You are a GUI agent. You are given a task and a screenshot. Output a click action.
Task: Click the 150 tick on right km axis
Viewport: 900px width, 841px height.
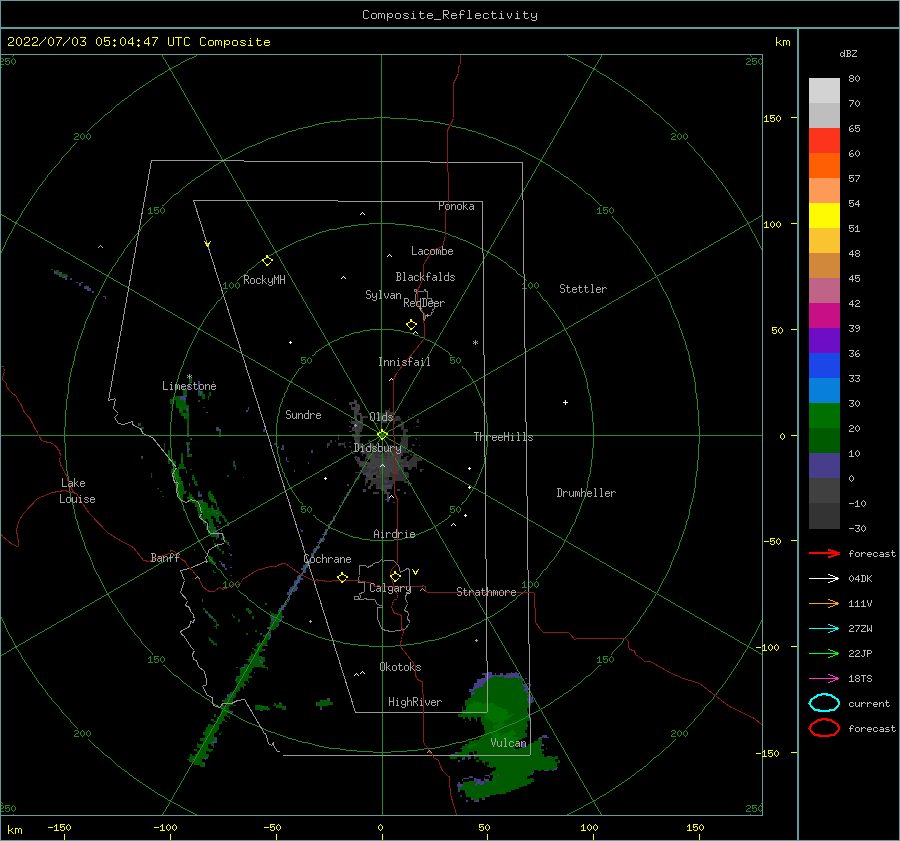click(x=772, y=118)
